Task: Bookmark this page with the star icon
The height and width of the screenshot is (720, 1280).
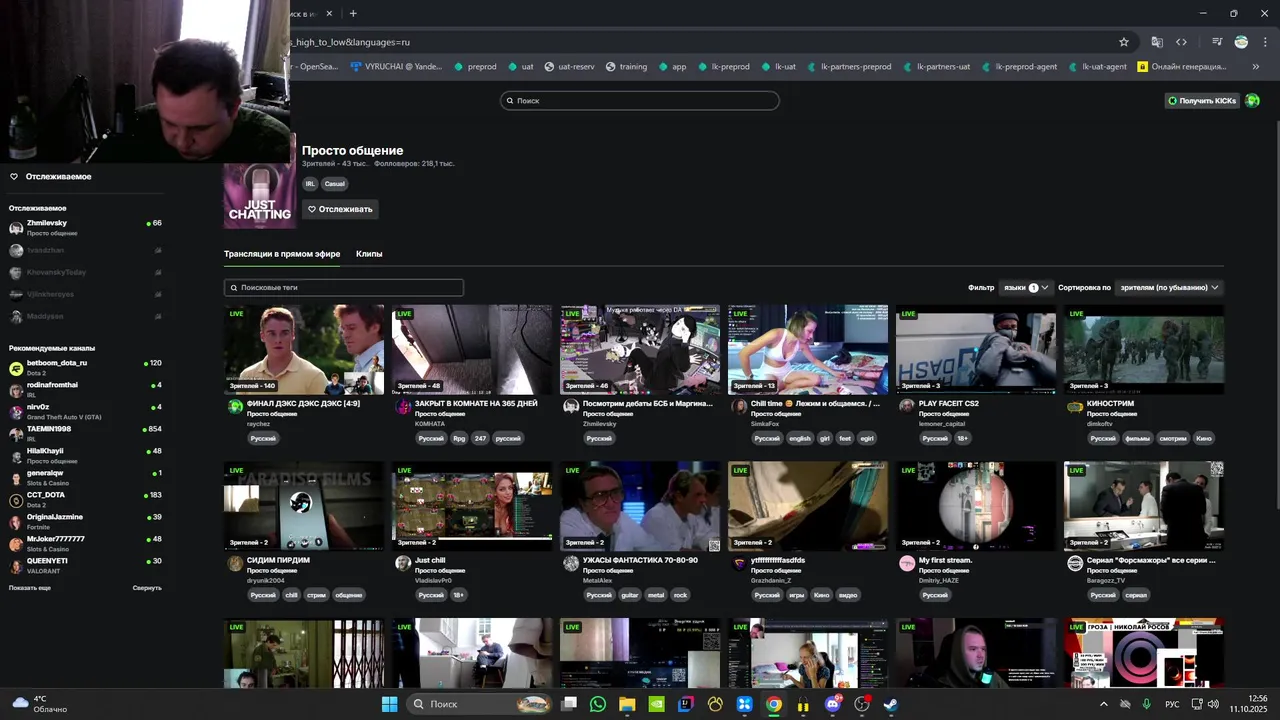Action: pos(1124,42)
